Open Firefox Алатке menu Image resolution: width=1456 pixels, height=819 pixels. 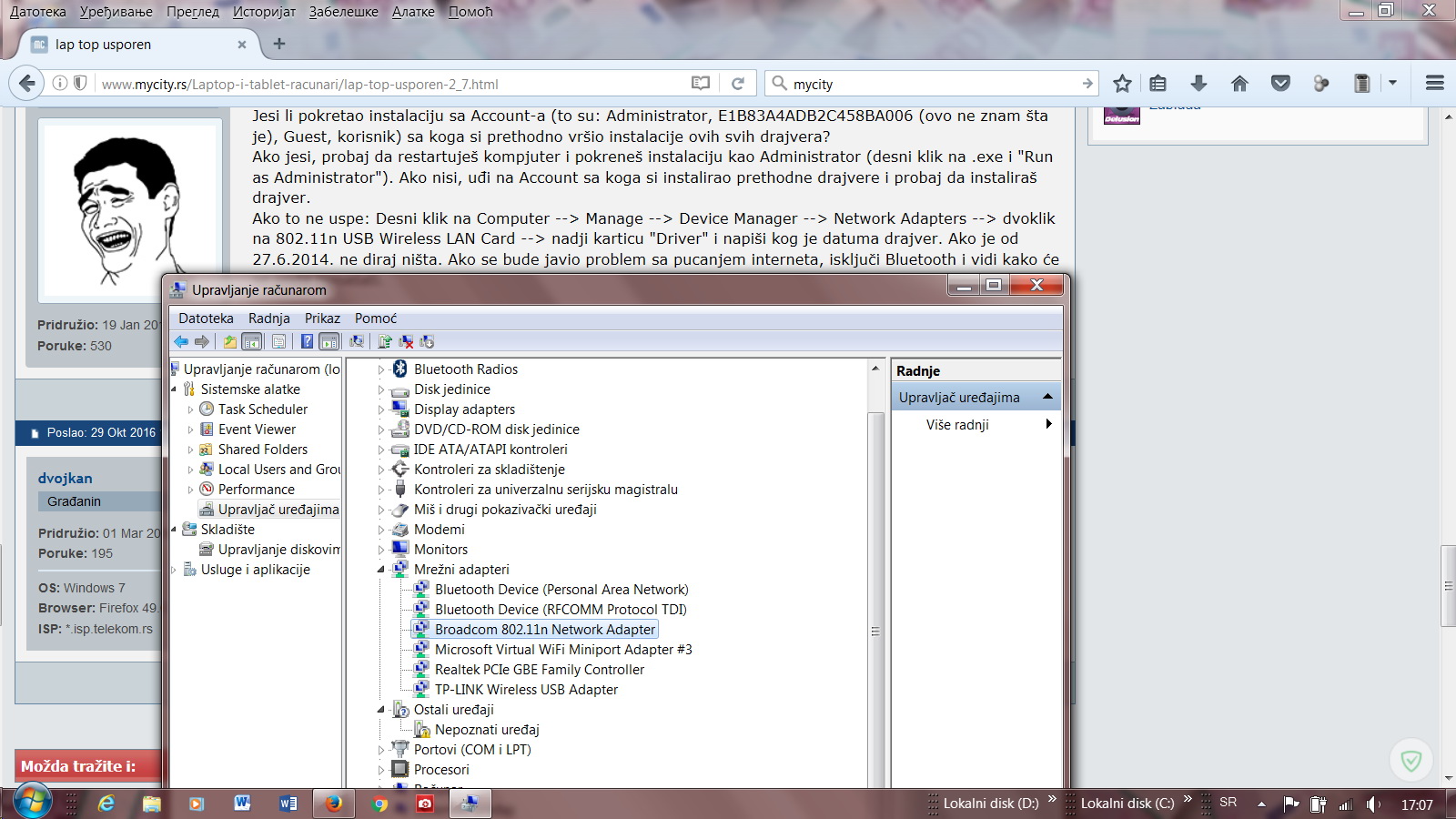(413, 12)
